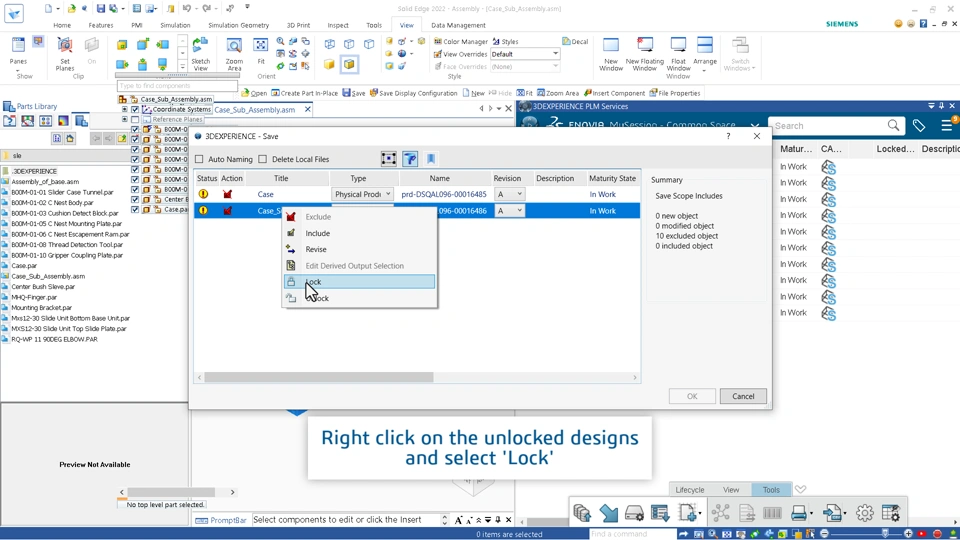Screen dimensions: 960x540
Task: Click Cancel in the Save dialog
Action: (x=743, y=396)
